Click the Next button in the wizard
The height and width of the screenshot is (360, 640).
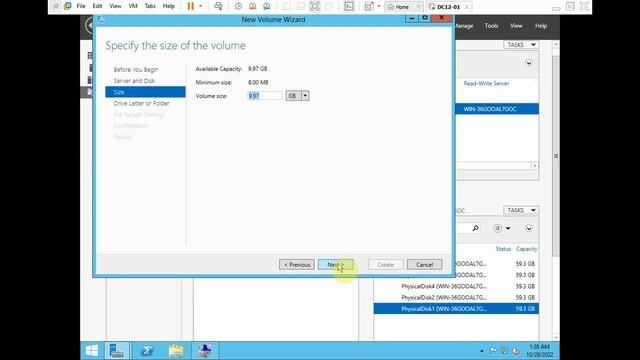336,264
